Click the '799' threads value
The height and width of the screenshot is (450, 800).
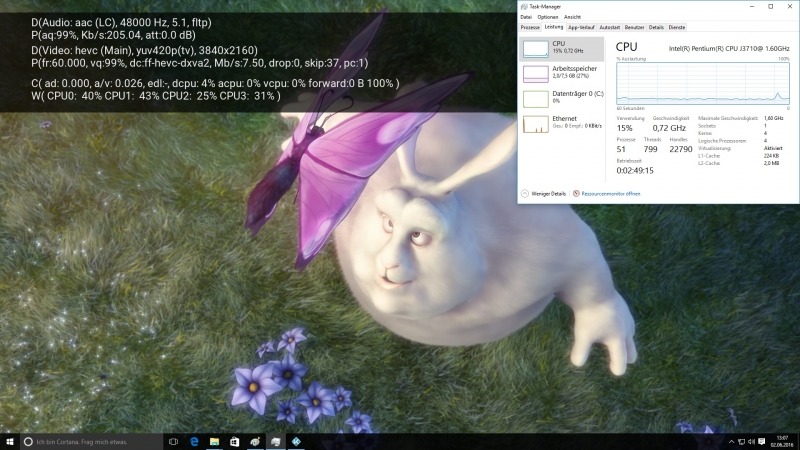(x=651, y=149)
